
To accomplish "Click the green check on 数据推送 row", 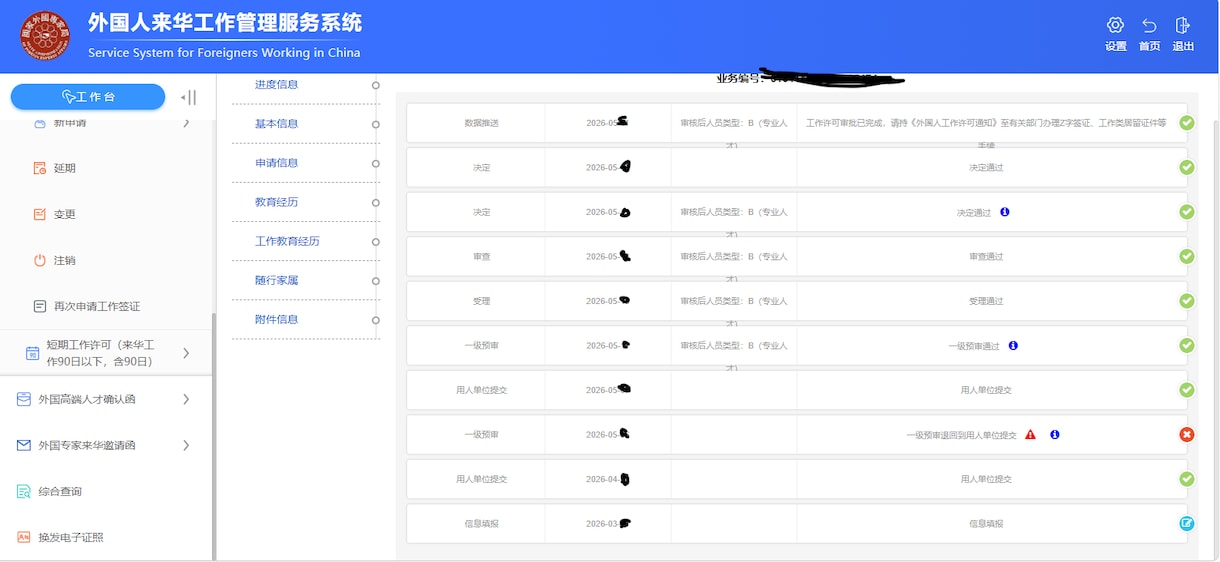I will point(1187,123).
